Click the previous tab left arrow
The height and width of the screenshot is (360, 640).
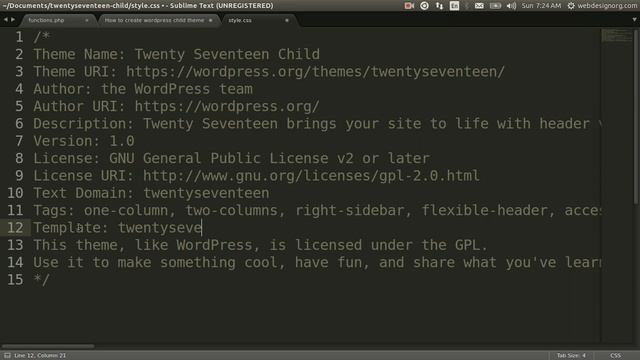click(x=6, y=20)
